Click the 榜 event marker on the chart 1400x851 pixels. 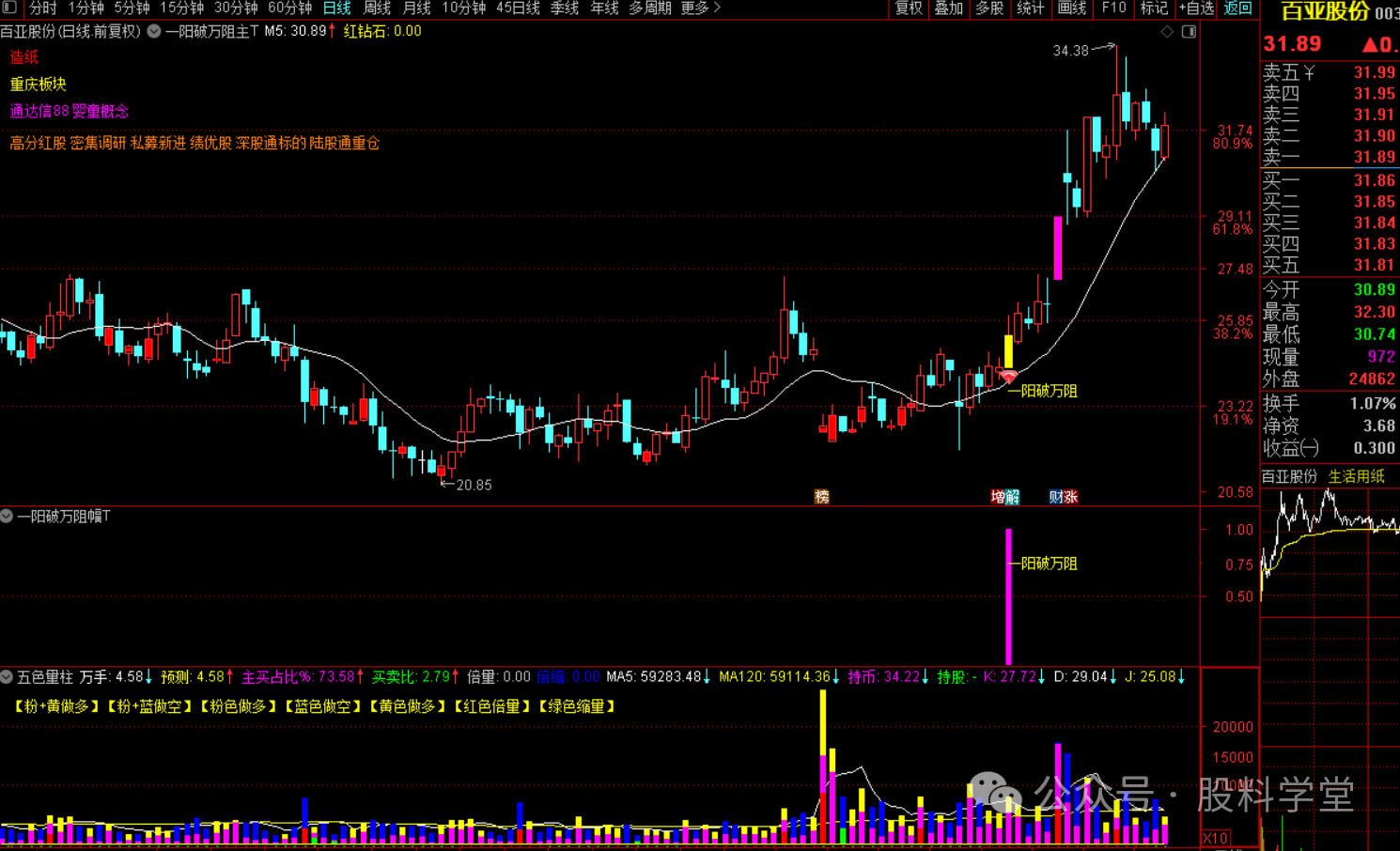822,497
